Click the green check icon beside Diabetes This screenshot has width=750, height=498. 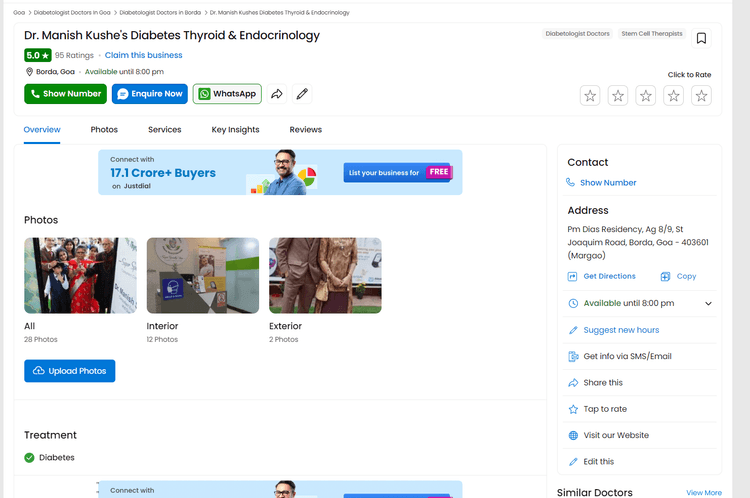pyautogui.click(x=29, y=458)
